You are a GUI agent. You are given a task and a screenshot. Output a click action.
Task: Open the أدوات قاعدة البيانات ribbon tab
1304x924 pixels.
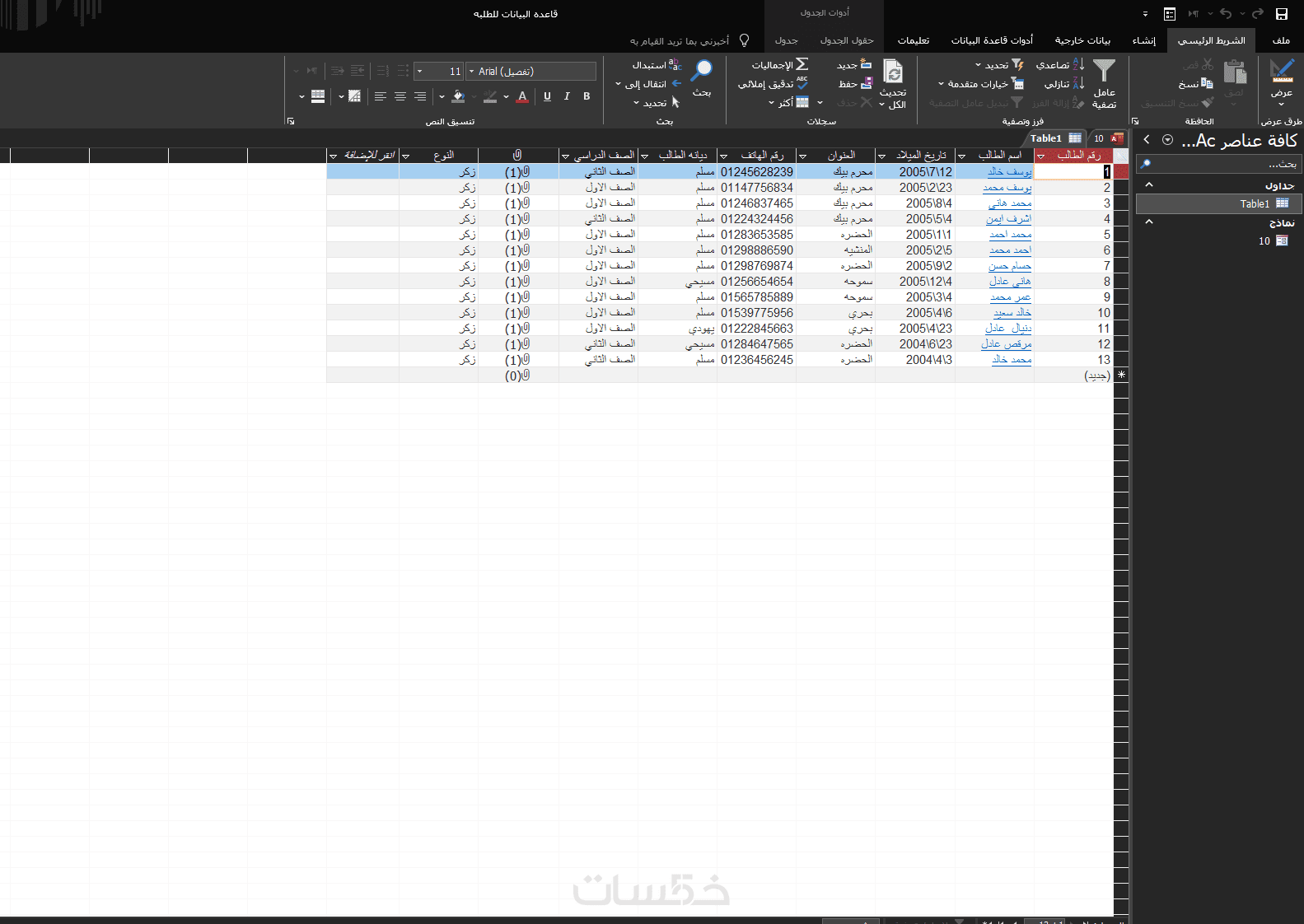pos(992,40)
